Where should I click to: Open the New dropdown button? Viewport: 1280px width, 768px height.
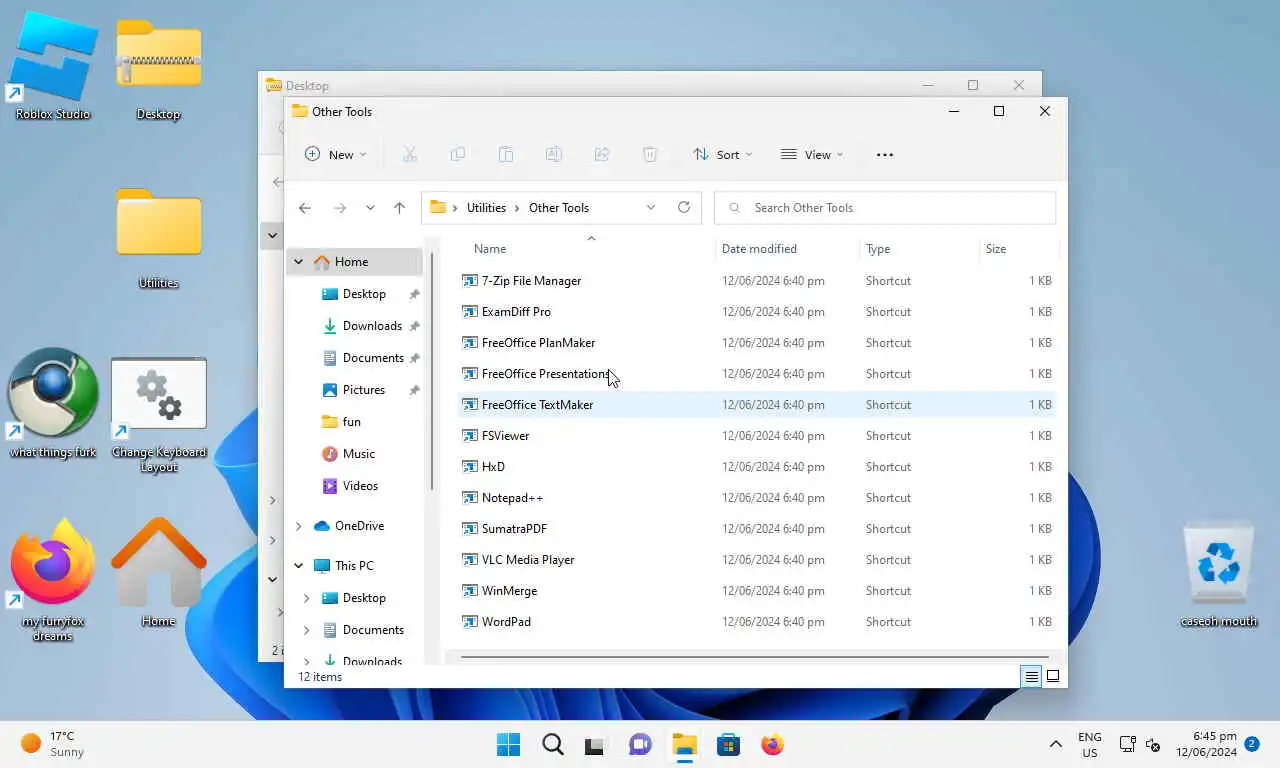tap(336, 154)
